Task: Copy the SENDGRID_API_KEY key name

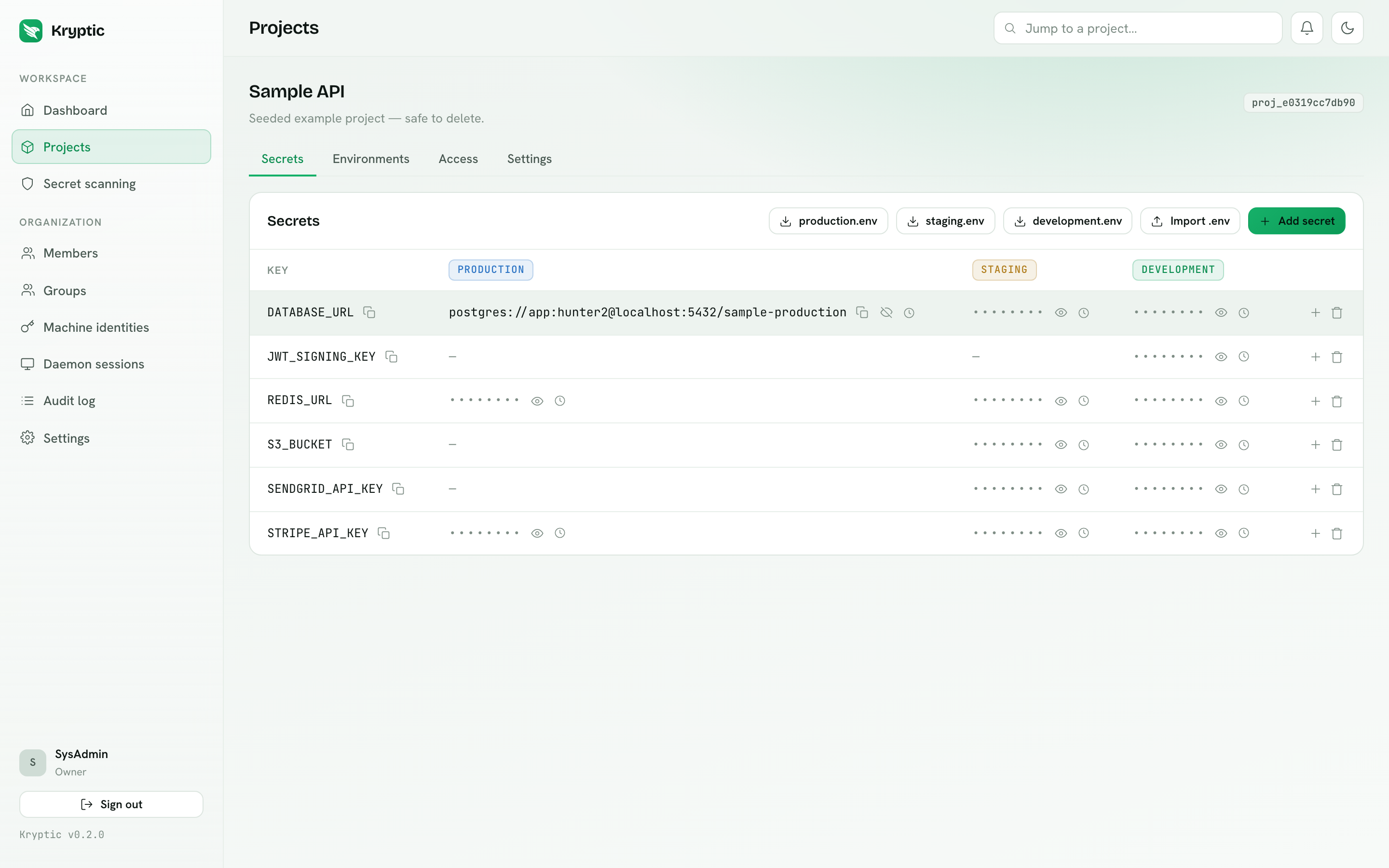Action: (398, 488)
